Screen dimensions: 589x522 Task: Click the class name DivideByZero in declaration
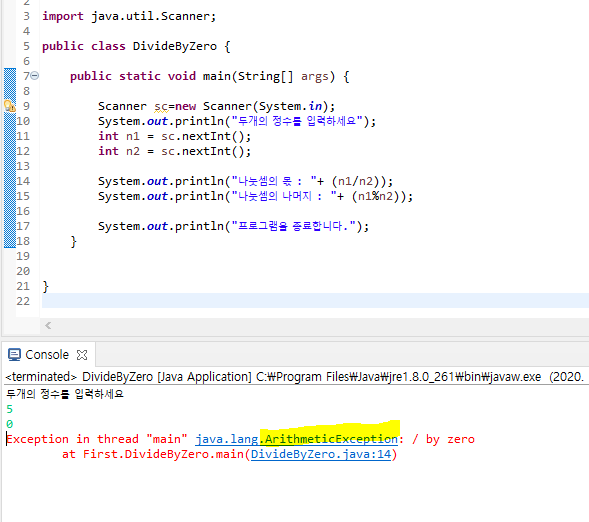[x=175, y=46]
